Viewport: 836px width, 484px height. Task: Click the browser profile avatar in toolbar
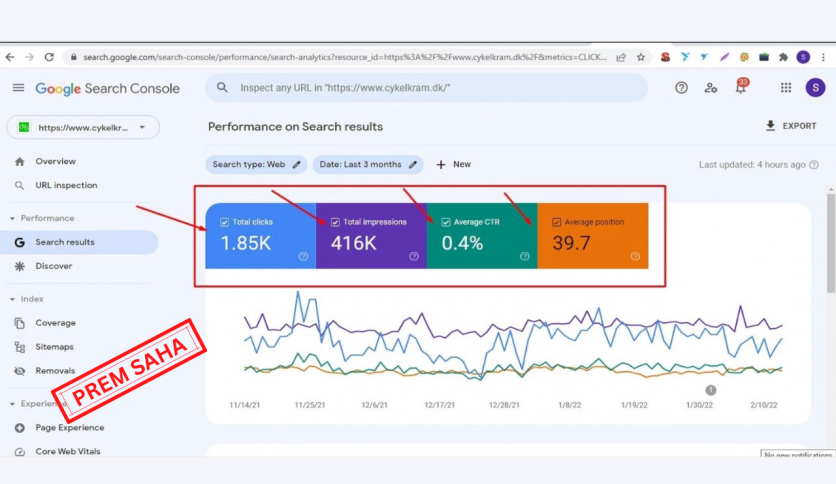[x=803, y=57]
